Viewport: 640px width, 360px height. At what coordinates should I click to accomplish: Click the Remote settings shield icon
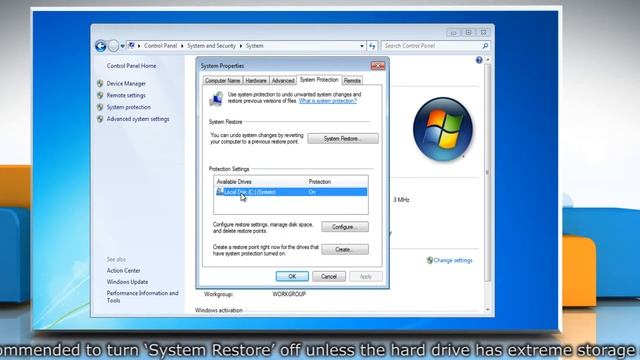point(100,96)
